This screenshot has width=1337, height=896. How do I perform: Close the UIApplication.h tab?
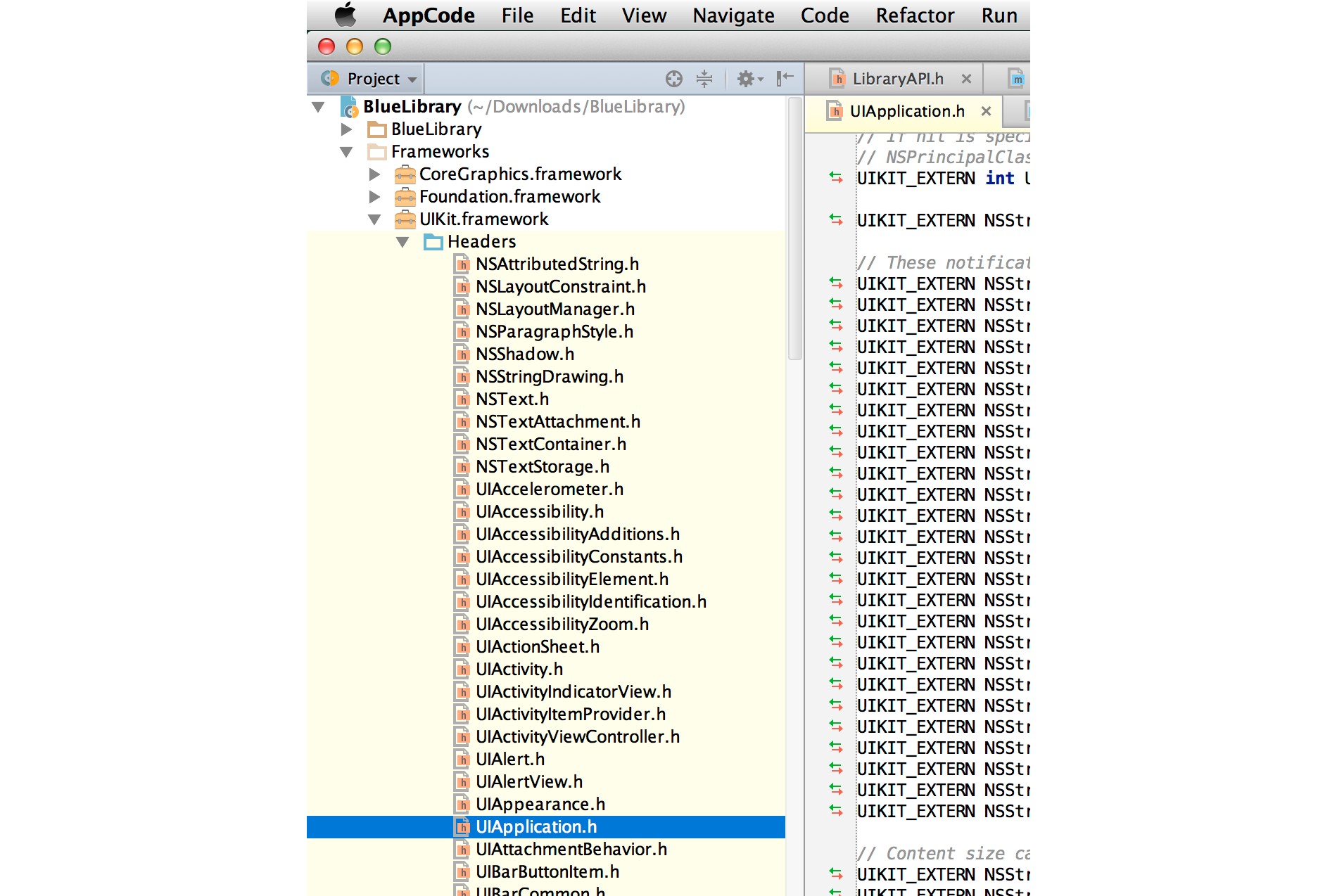(986, 111)
